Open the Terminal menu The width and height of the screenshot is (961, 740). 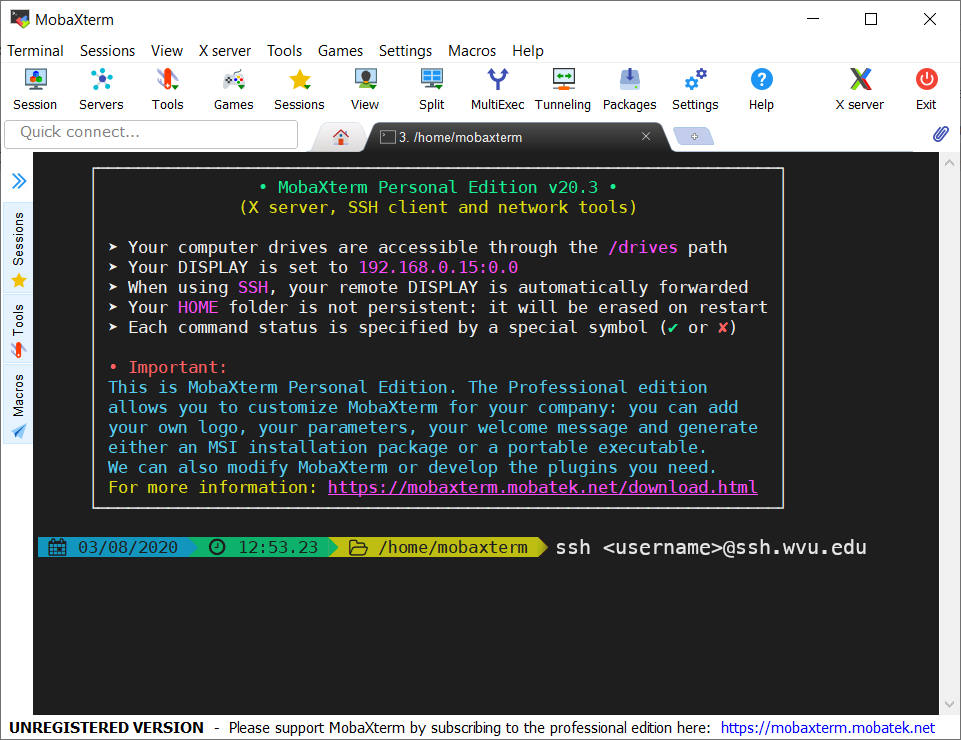pos(35,51)
